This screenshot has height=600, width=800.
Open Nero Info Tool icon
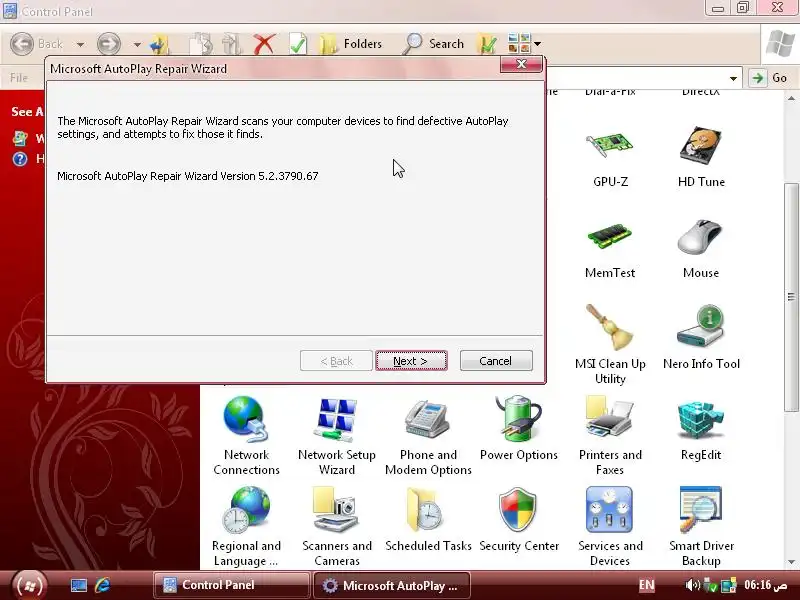701,338
